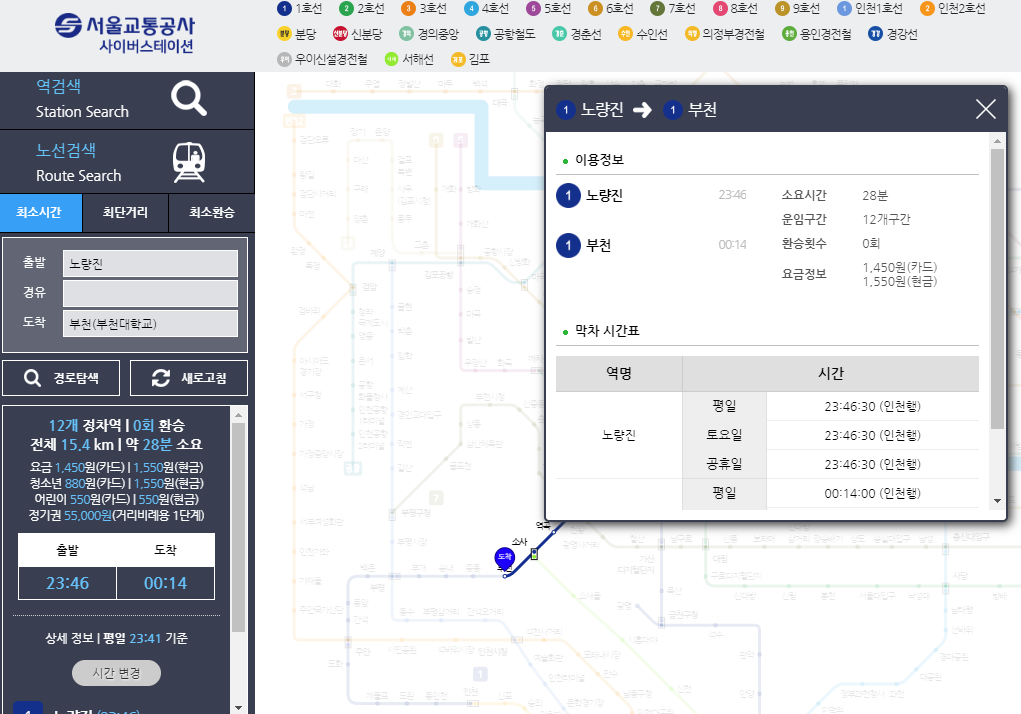Select the 우이신설경전철 line legend icon
Screen dimensions: 1021x714
[x=284, y=59]
